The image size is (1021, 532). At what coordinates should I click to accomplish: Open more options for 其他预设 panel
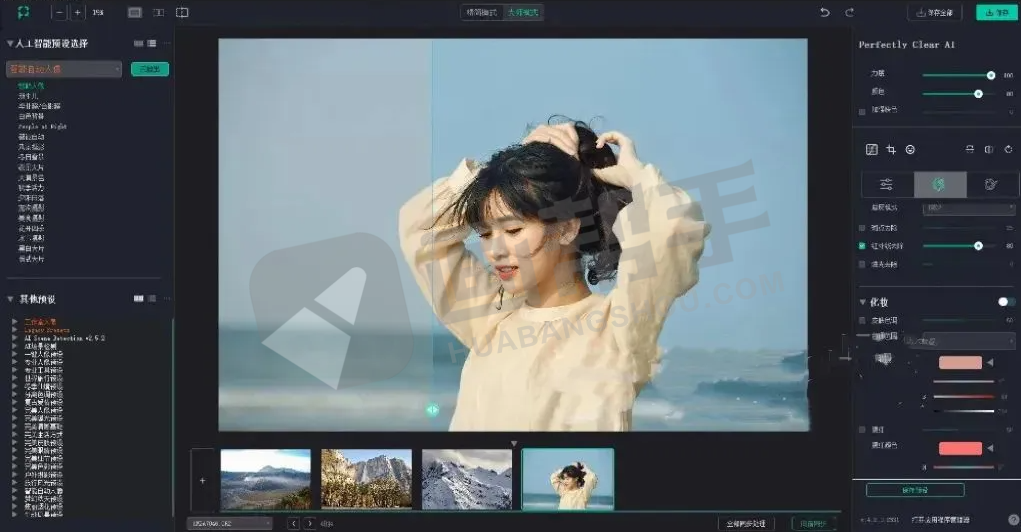tap(167, 299)
